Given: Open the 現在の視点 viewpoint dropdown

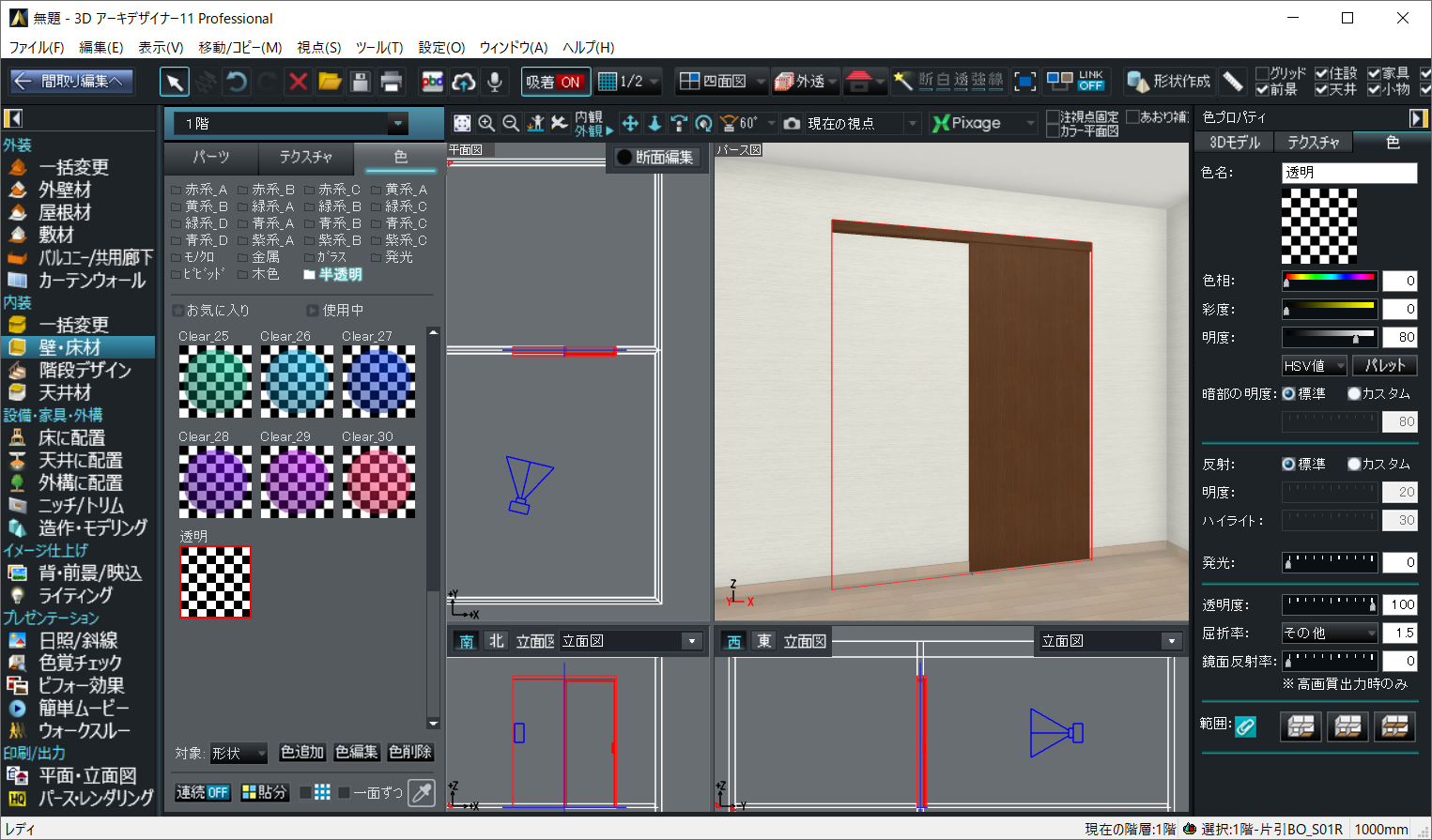Looking at the screenshot, I should click(x=912, y=124).
